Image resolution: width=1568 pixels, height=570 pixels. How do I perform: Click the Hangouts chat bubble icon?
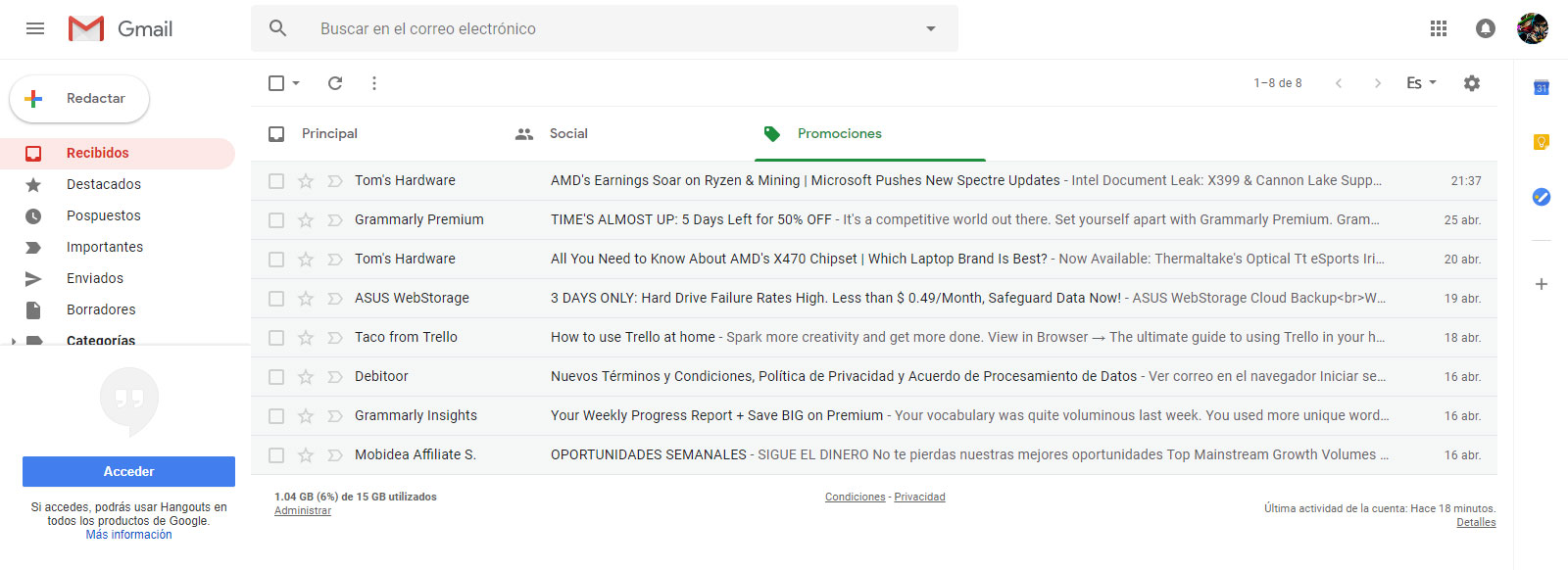129,402
